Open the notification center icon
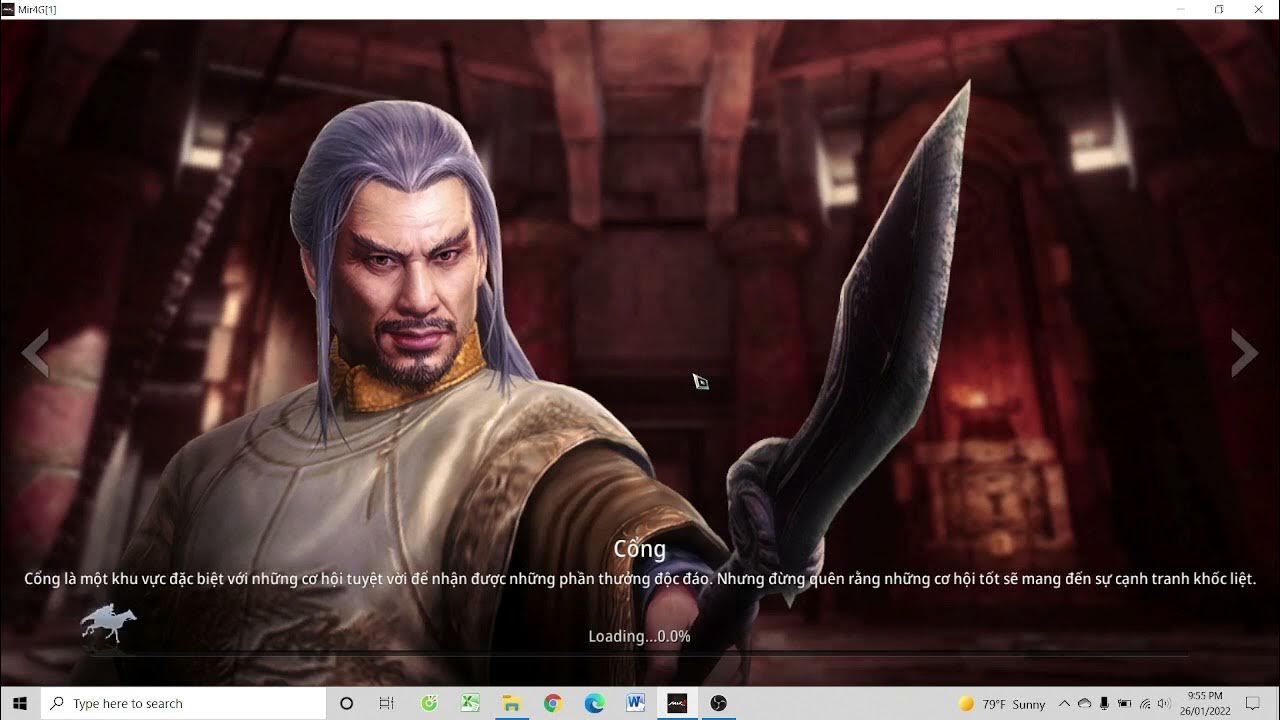Viewport: 1280px width, 720px height. point(1252,704)
